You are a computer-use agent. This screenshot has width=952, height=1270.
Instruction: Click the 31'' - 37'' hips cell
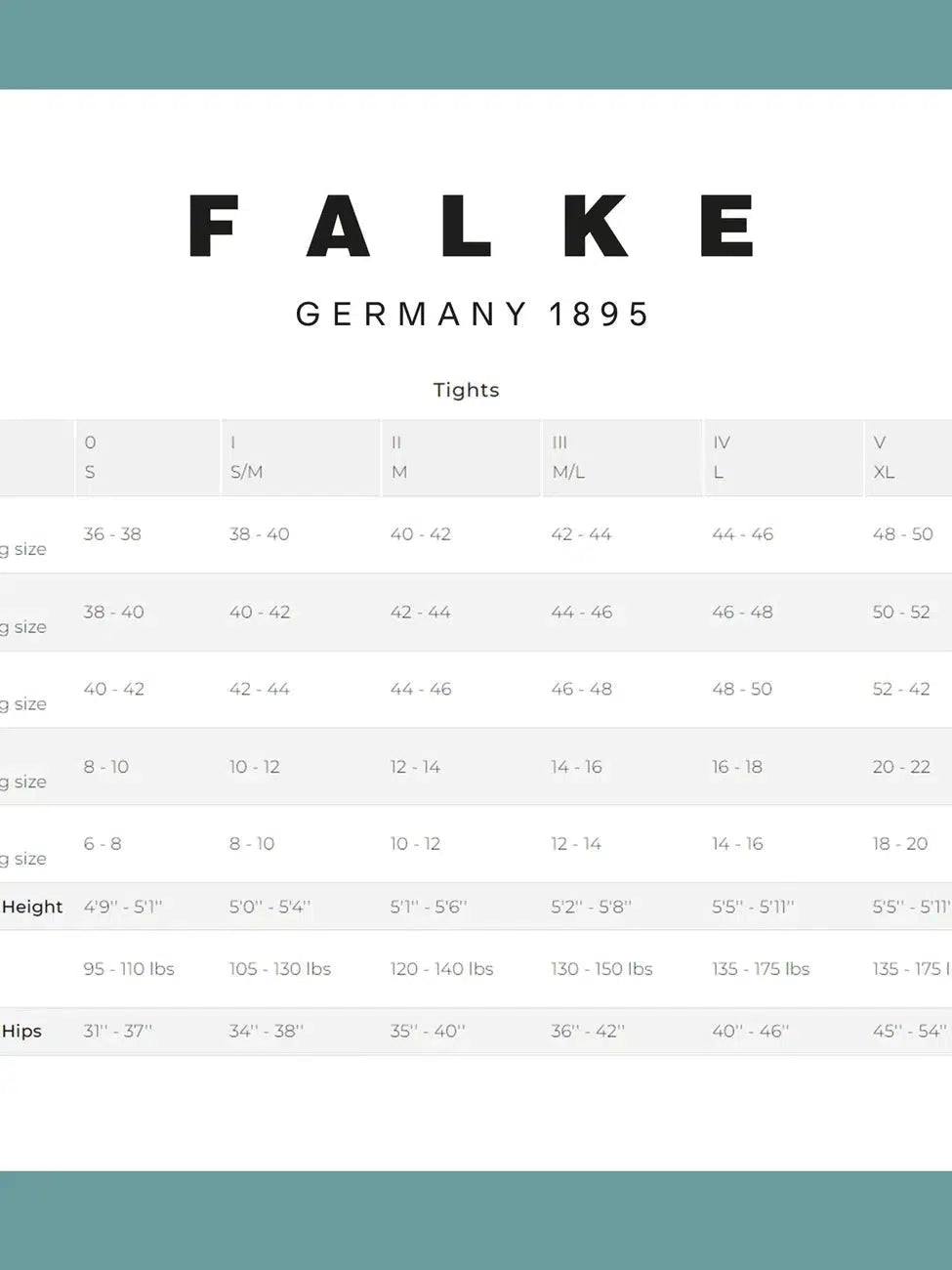pyautogui.click(x=118, y=1031)
